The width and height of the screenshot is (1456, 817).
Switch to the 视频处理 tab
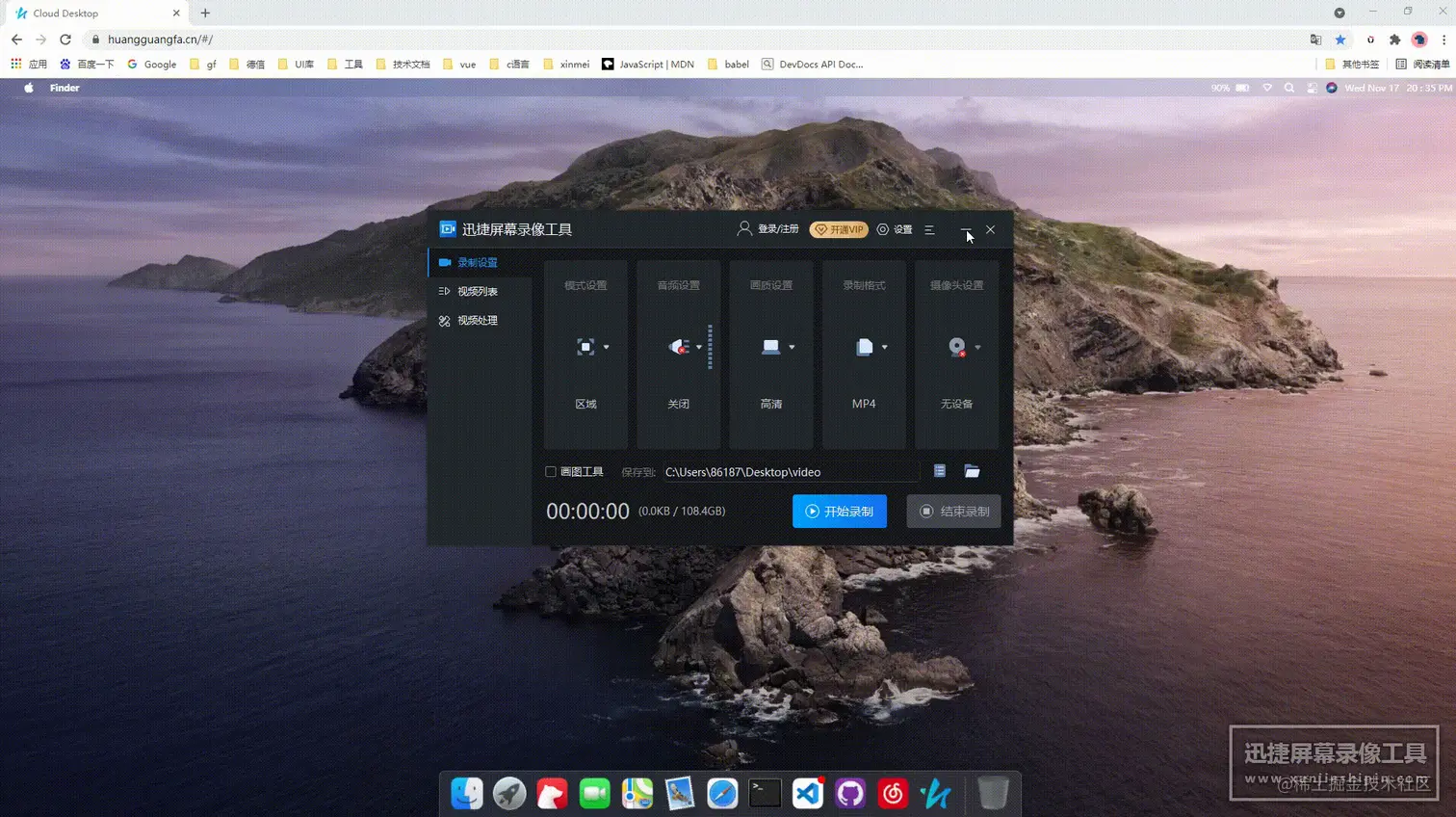[x=480, y=320]
